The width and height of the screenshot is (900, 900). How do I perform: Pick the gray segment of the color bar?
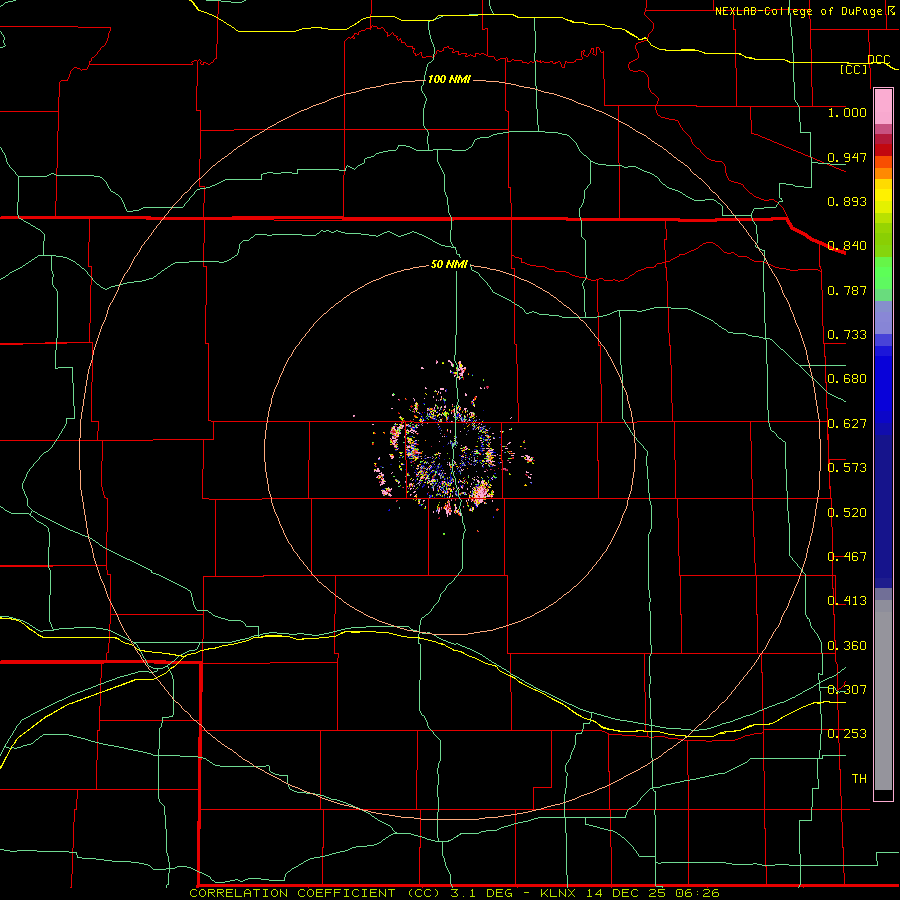[x=883, y=695]
